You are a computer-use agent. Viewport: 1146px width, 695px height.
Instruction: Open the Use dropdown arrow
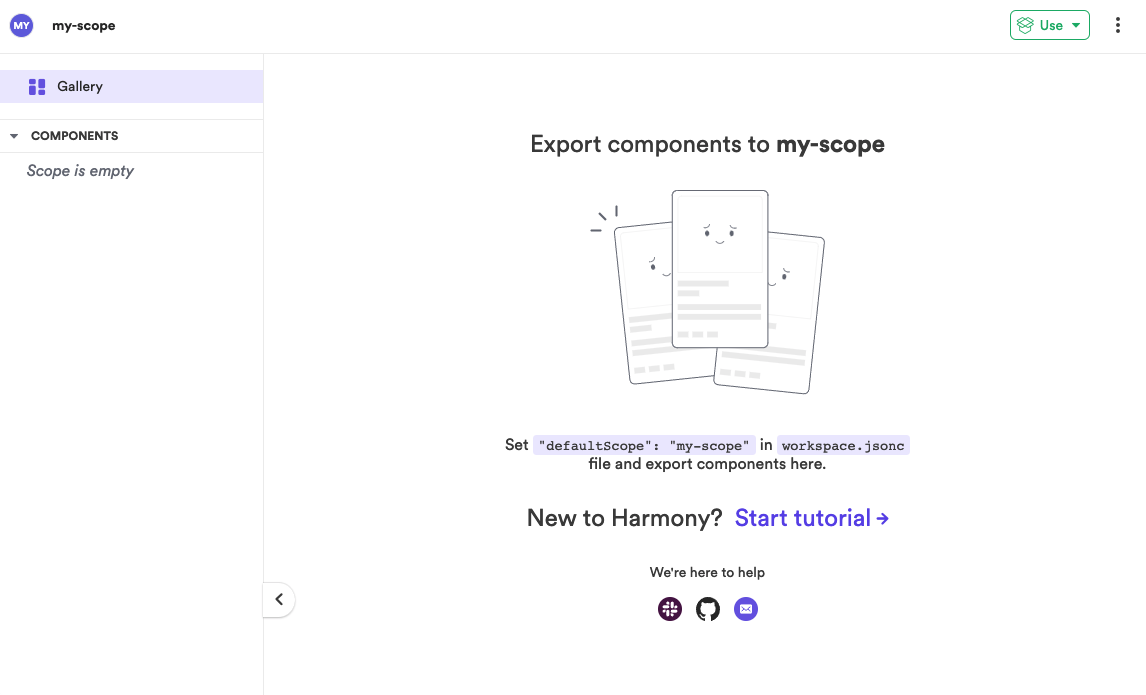click(1076, 26)
